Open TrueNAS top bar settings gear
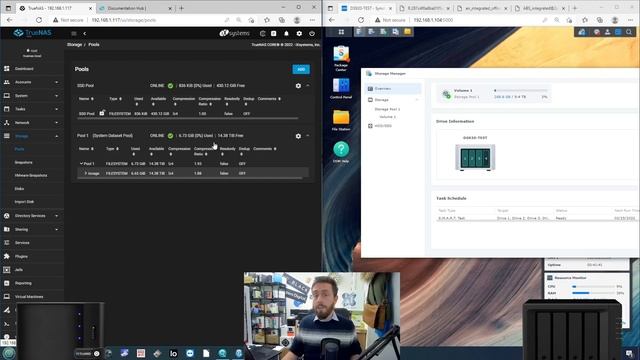This screenshot has height=360, width=640. [299, 33]
